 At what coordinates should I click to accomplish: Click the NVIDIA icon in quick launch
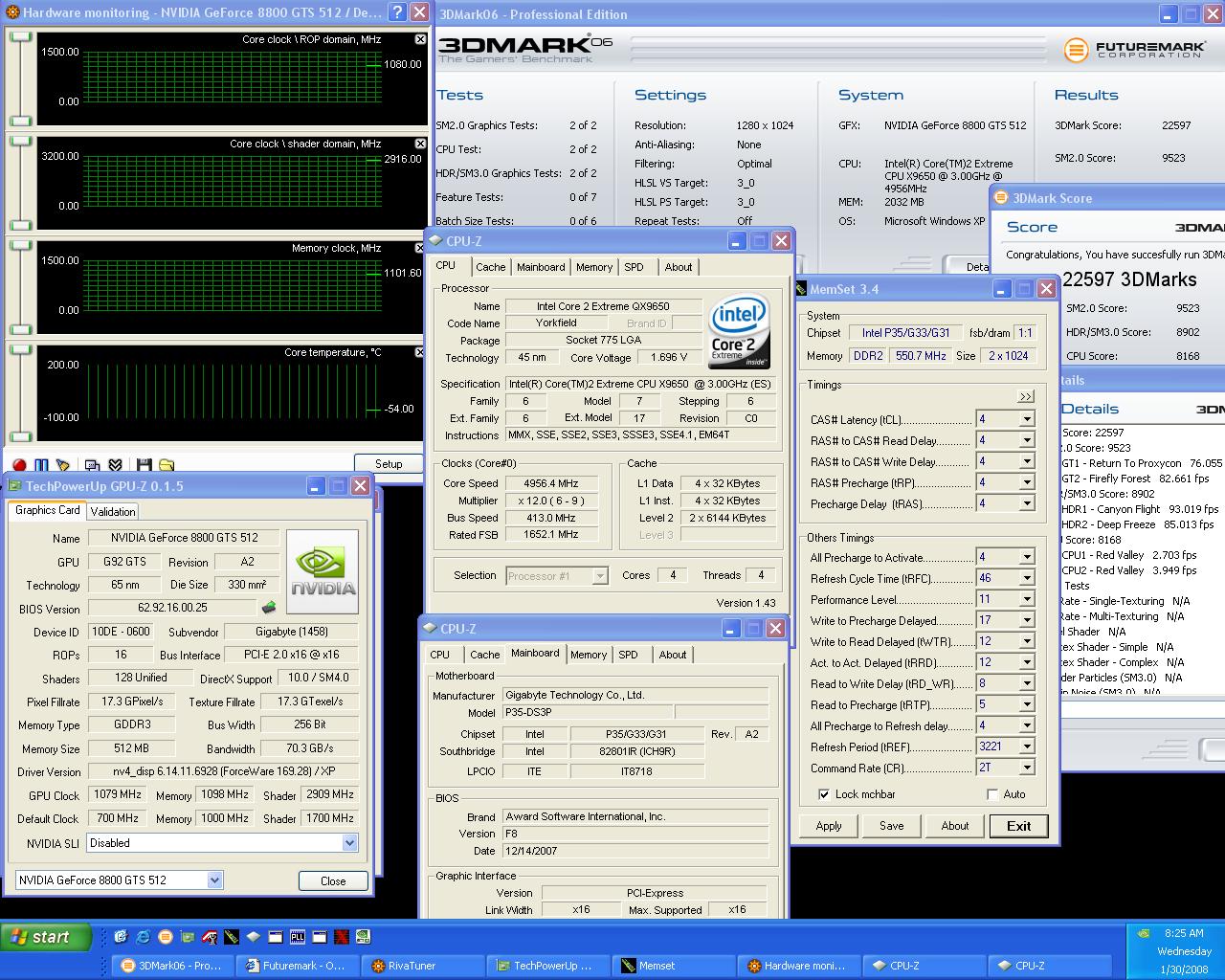coord(364,937)
